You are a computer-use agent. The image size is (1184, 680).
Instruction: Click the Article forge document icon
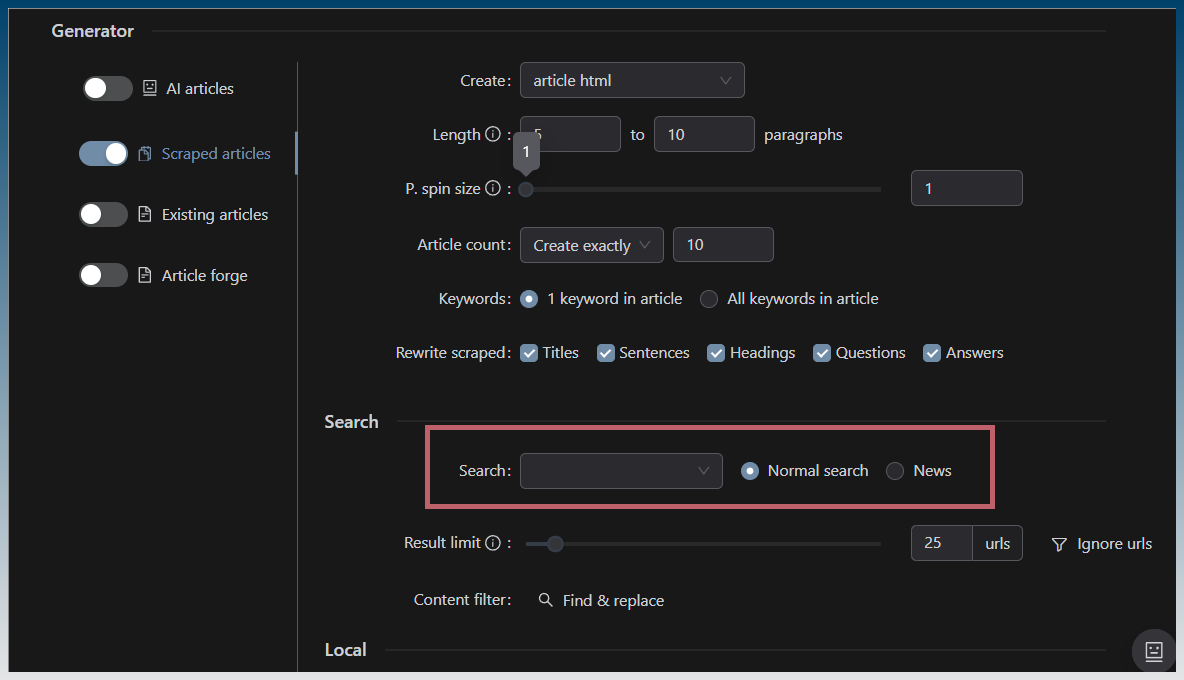click(145, 276)
